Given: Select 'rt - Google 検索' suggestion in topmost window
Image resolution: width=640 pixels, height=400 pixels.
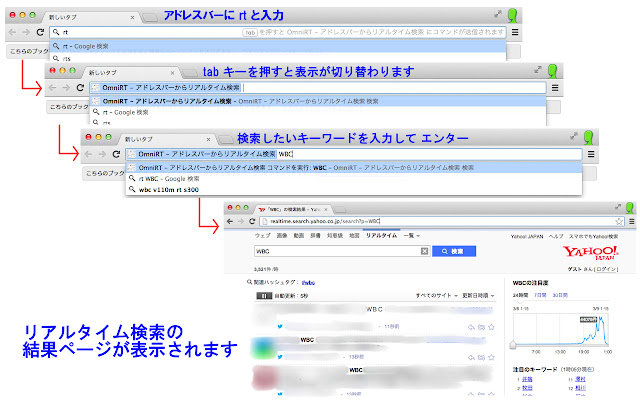Looking at the screenshot, I should click(278, 46).
